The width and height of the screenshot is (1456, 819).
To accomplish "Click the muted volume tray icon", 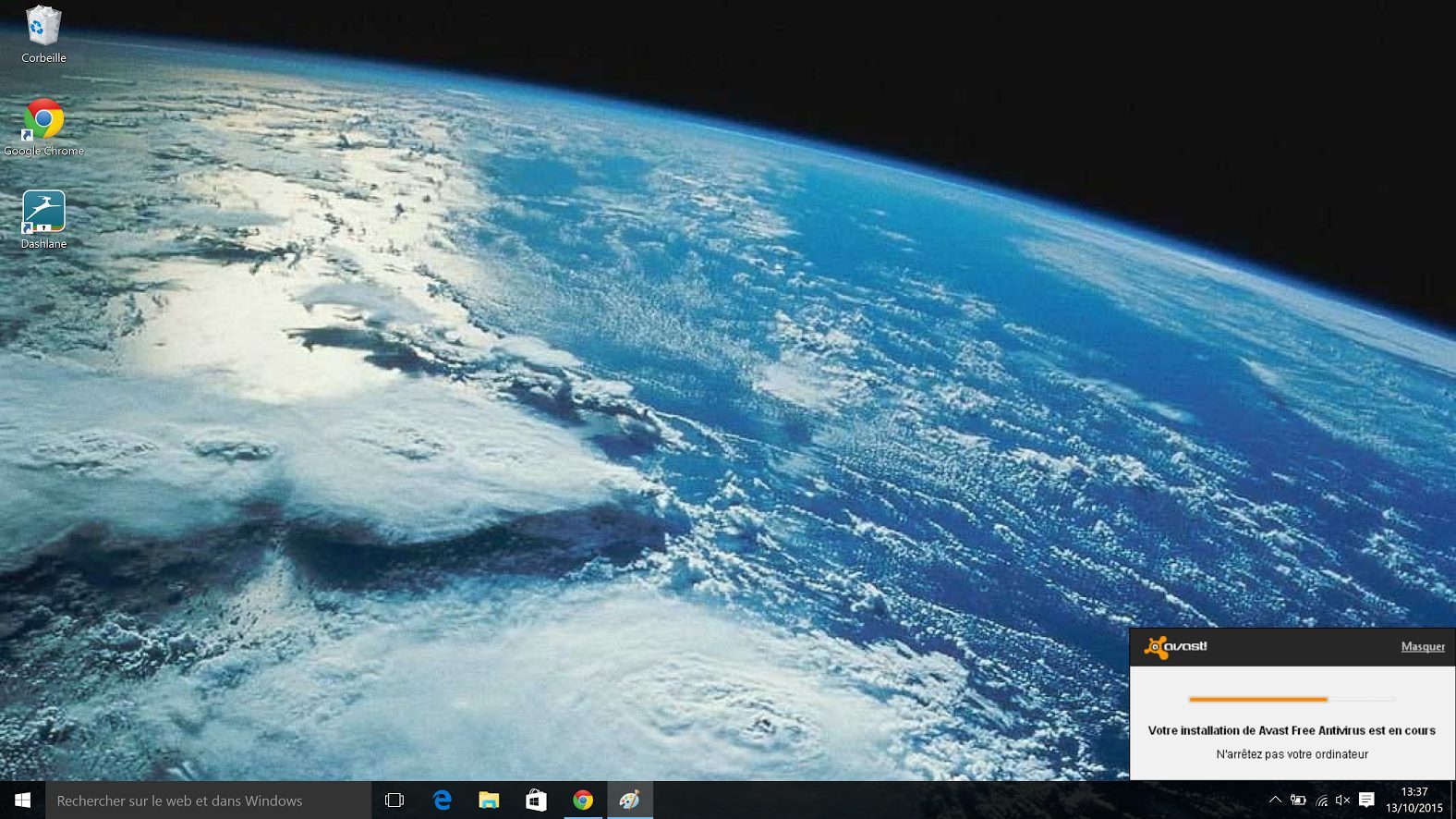I will 1343,801.
